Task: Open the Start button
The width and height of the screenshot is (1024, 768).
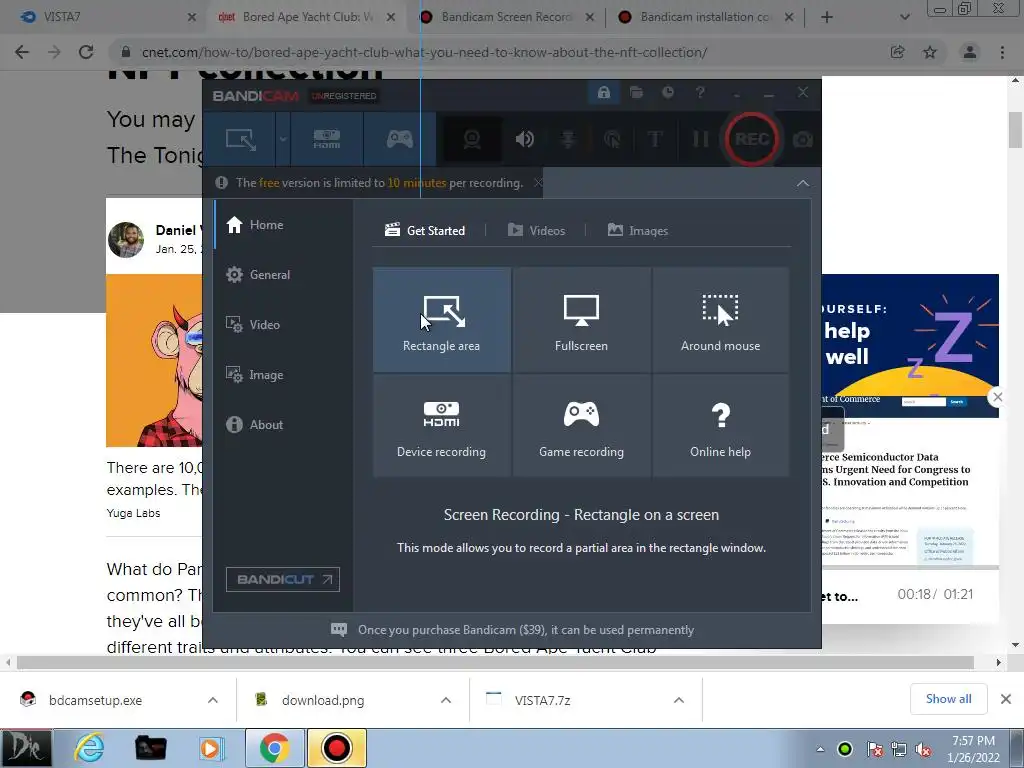Action: (26, 748)
